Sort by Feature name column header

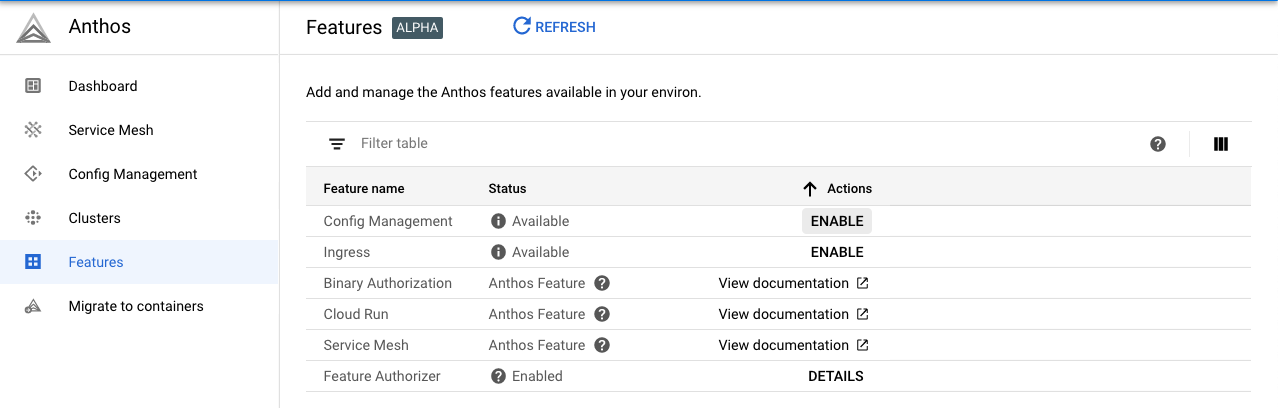point(364,188)
